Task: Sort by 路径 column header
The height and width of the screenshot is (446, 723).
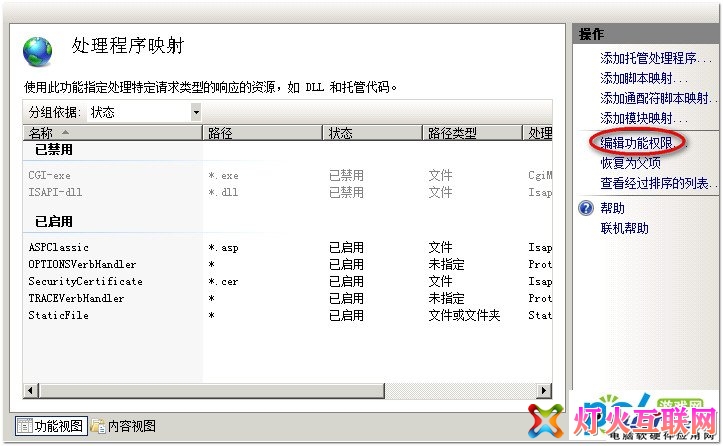Action: (262, 133)
